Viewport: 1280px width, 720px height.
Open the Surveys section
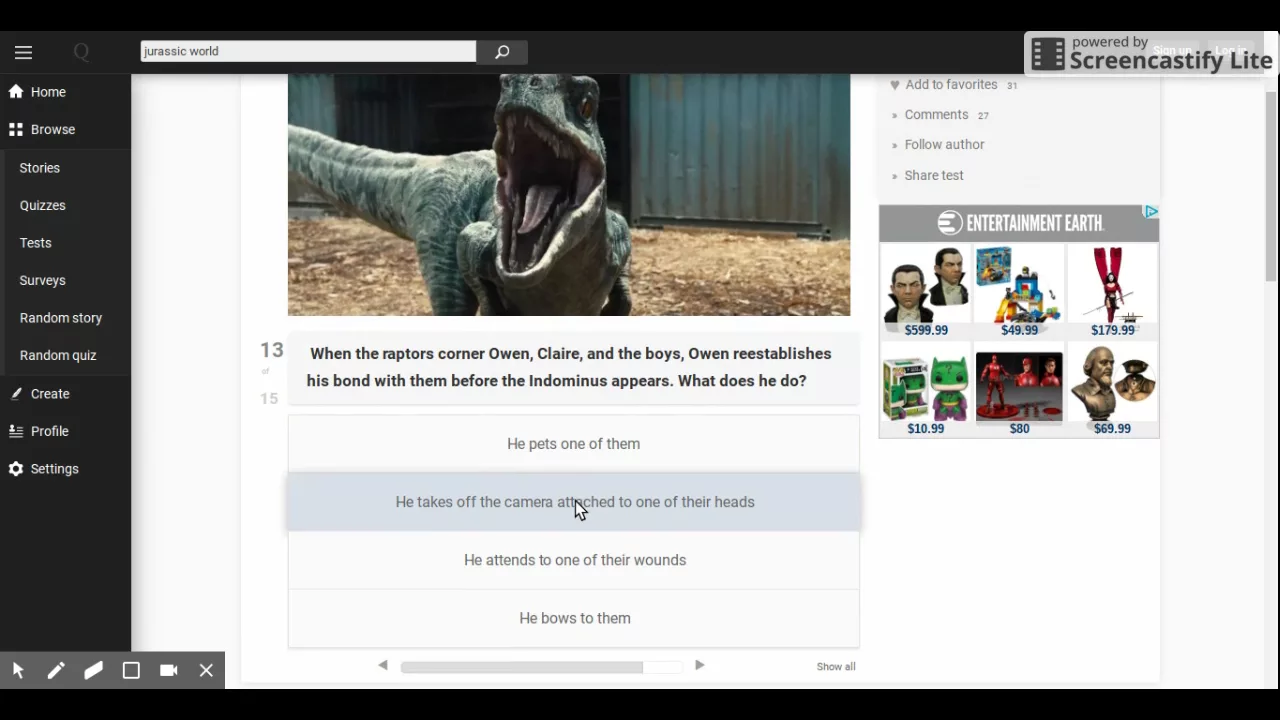(43, 281)
